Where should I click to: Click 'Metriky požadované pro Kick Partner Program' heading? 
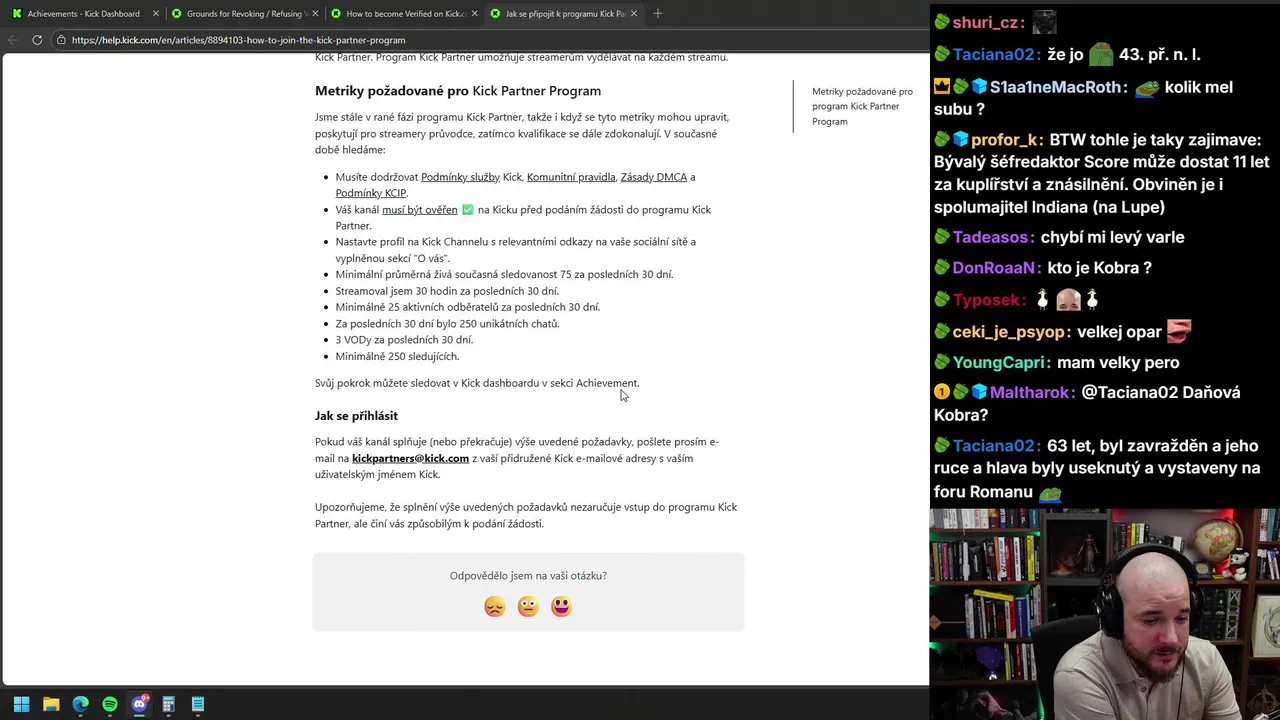coord(458,91)
